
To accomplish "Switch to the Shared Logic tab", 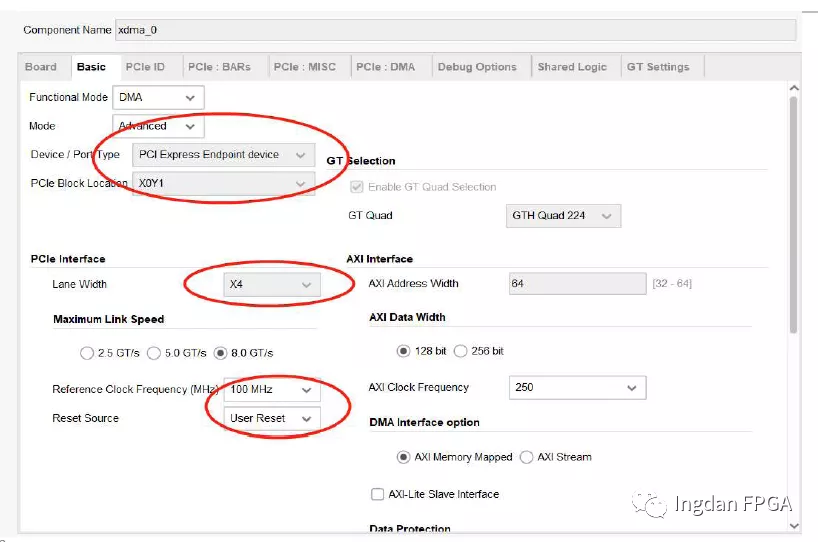I will click(572, 67).
